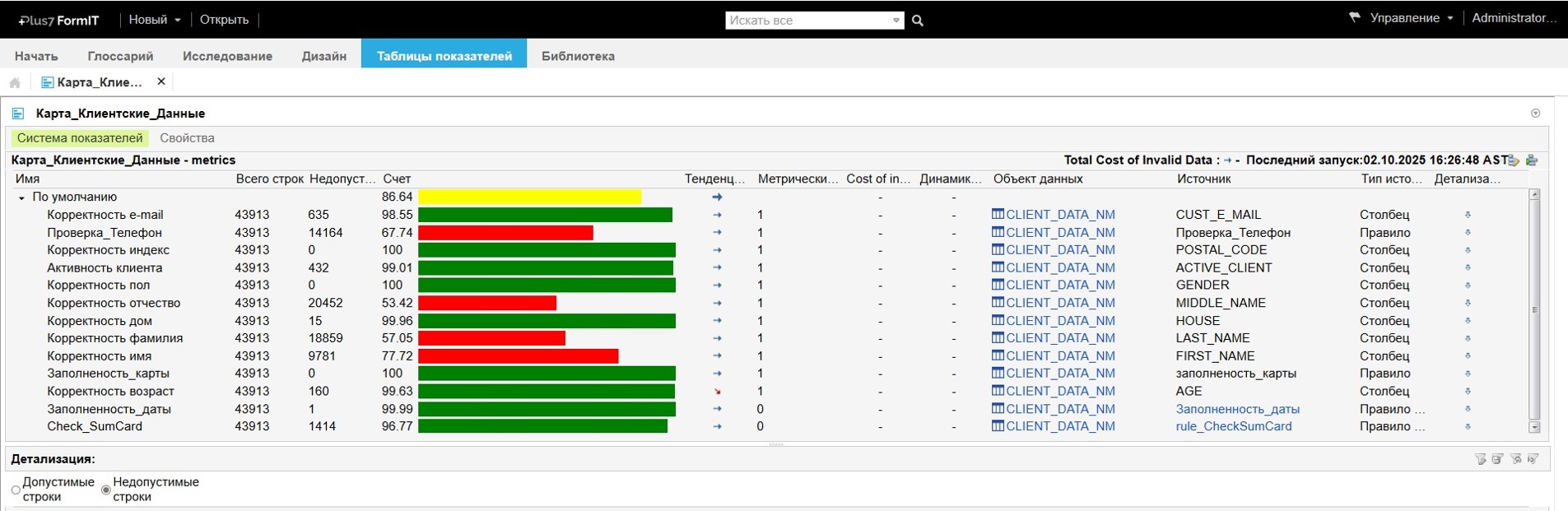Open the panel options circle arrow
This screenshot has height=511, width=1568.
[1535, 114]
